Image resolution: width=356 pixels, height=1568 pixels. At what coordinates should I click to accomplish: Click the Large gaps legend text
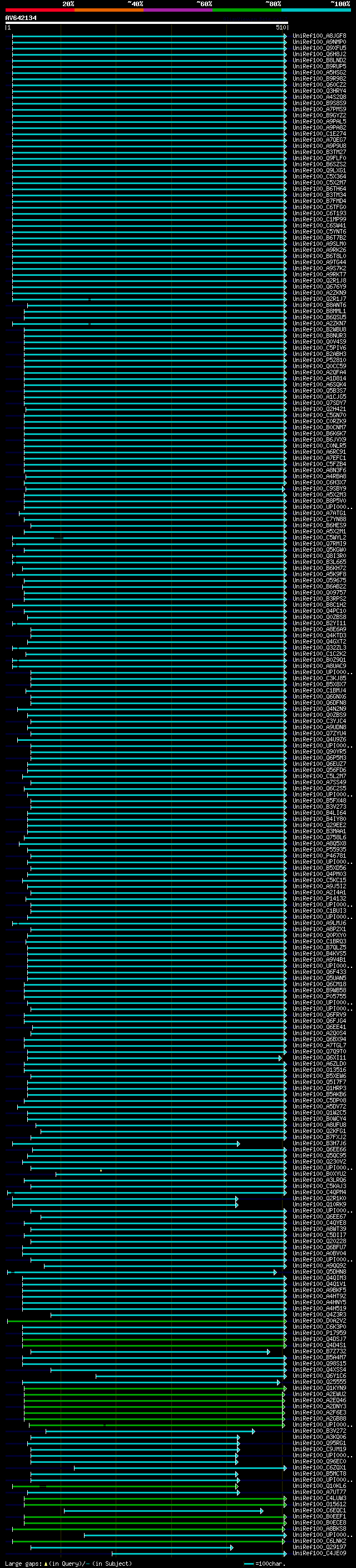(x=68, y=1563)
